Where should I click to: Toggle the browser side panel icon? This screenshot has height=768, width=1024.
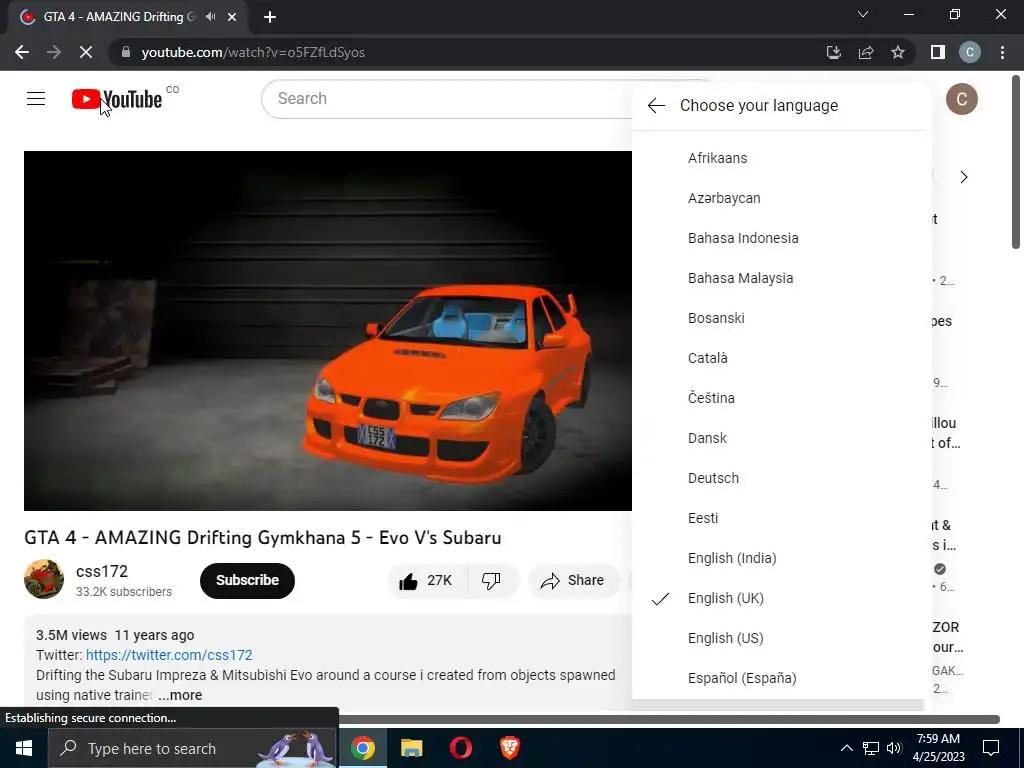click(938, 52)
